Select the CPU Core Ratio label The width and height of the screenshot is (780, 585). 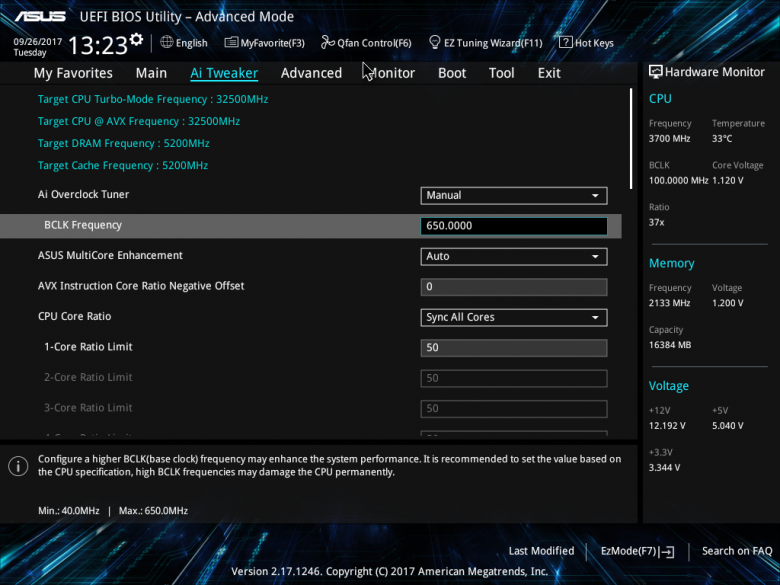click(74, 316)
